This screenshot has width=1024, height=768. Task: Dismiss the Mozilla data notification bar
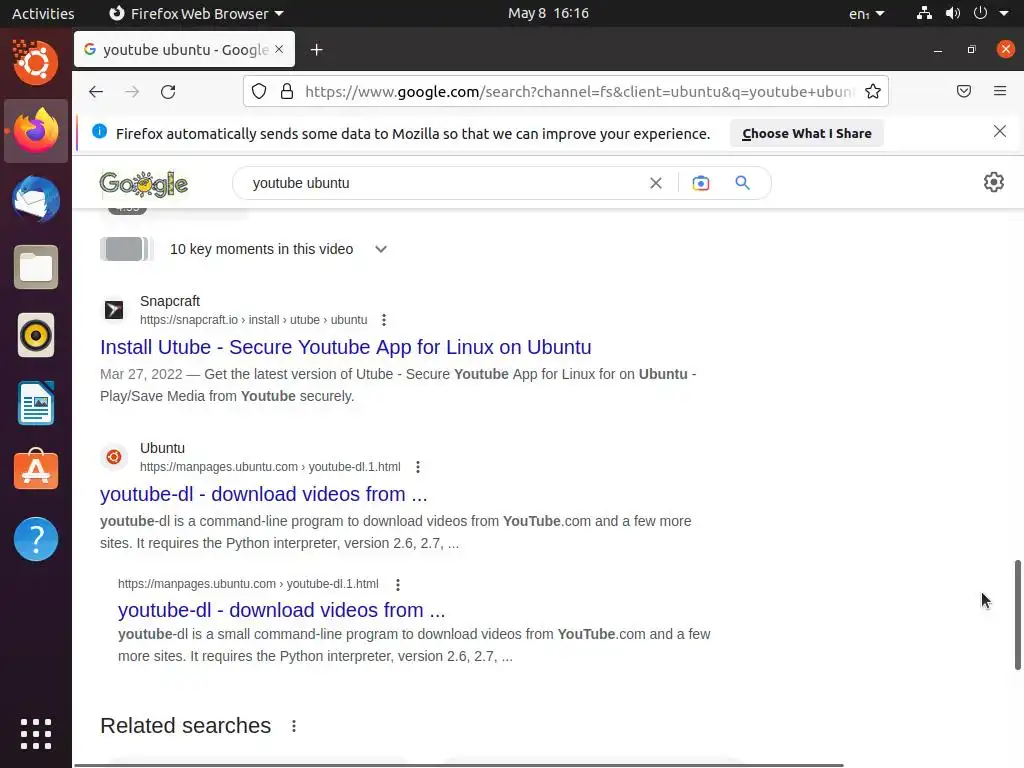(x=1000, y=131)
